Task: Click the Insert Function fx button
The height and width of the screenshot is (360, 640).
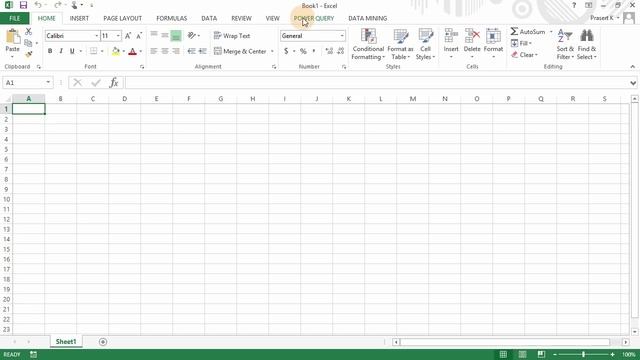Action: tap(114, 83)
